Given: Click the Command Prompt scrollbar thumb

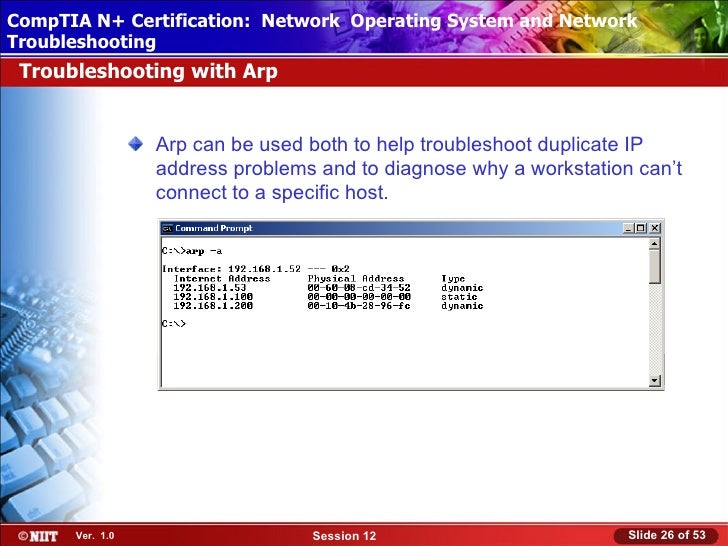Looking at the screenshot, I should [655, 266].
